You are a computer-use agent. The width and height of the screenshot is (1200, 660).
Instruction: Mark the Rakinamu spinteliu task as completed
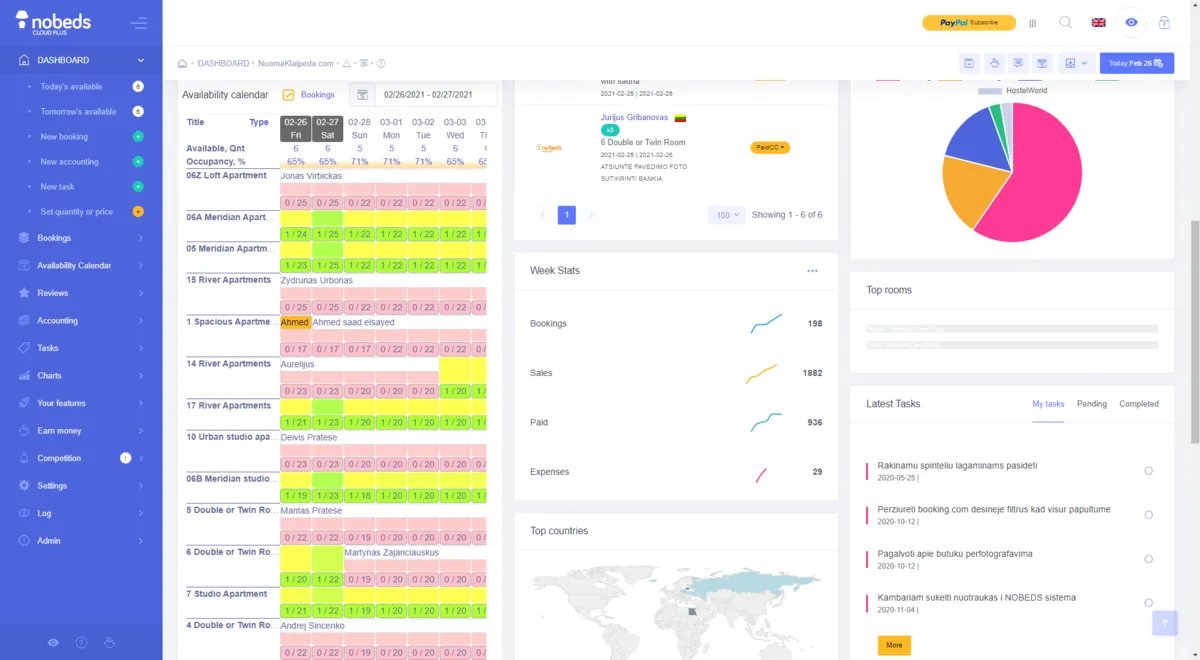[x=1148, y=470]
